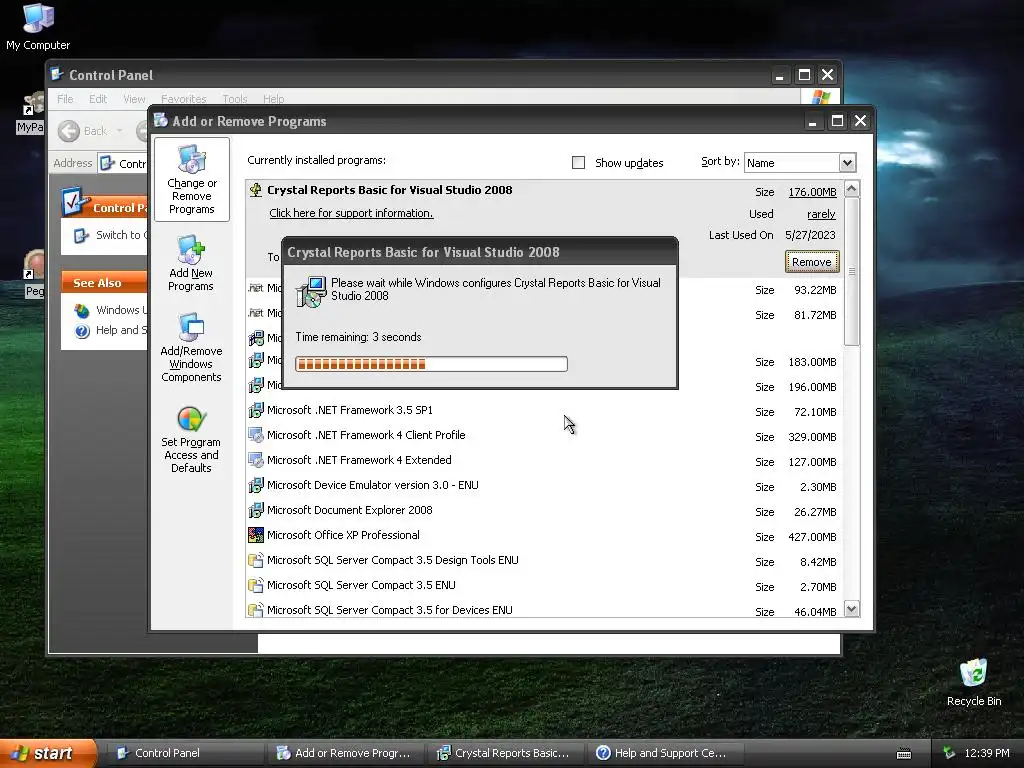Click Address bar field in Control Panel window
Image resolution: width=1024 pixels, height=768 pixels.
(123, 163)
